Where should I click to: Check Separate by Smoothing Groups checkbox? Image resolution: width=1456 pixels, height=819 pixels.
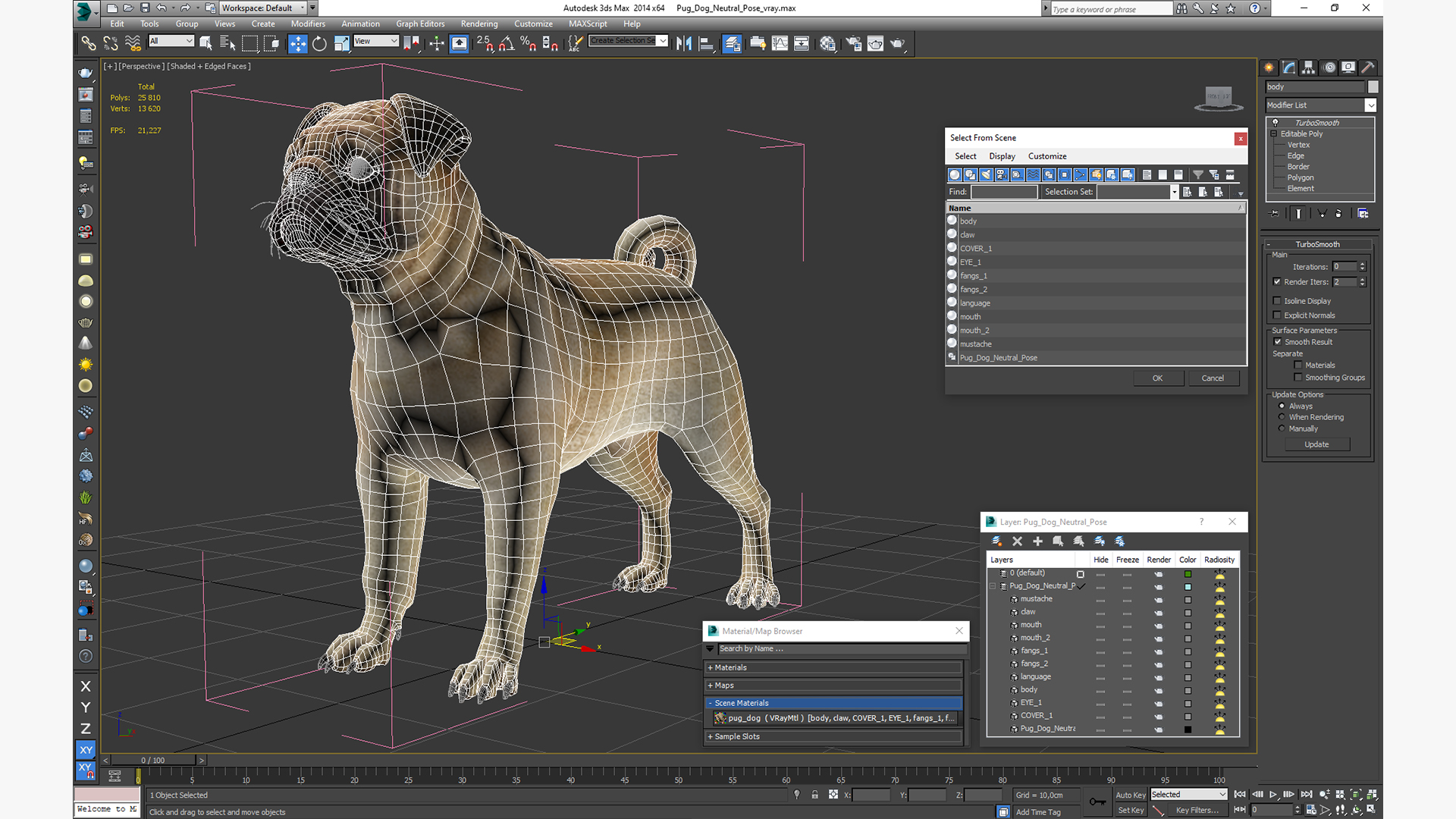[1298, 378]
